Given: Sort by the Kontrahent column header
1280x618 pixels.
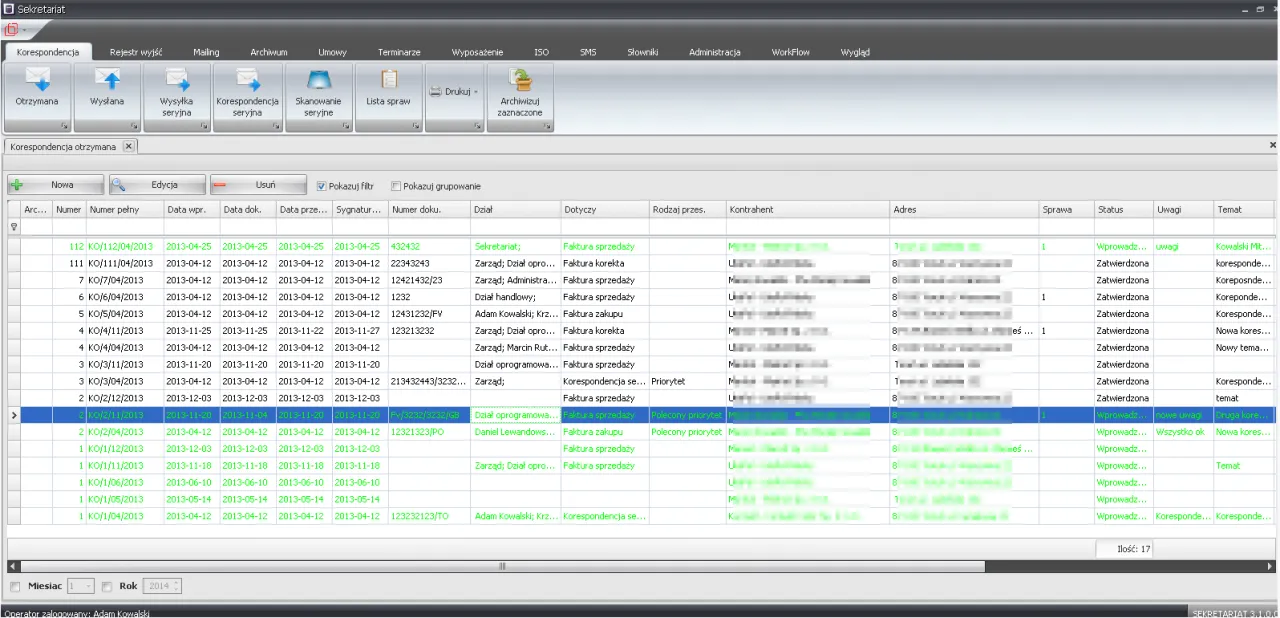Looking at the screenshot, I should (x=807, y=210).
